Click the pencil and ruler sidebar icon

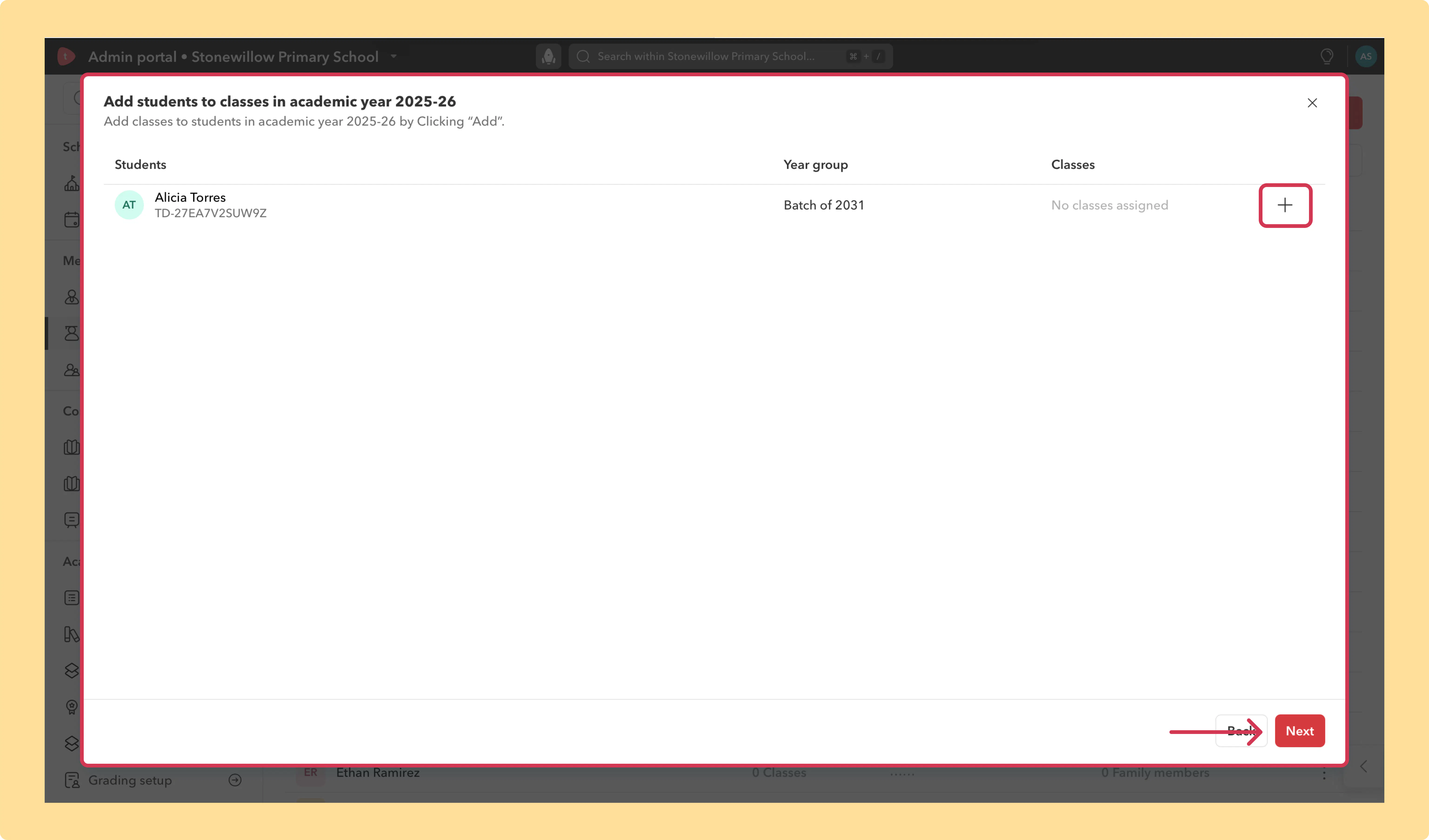click(x=72, y=634)
